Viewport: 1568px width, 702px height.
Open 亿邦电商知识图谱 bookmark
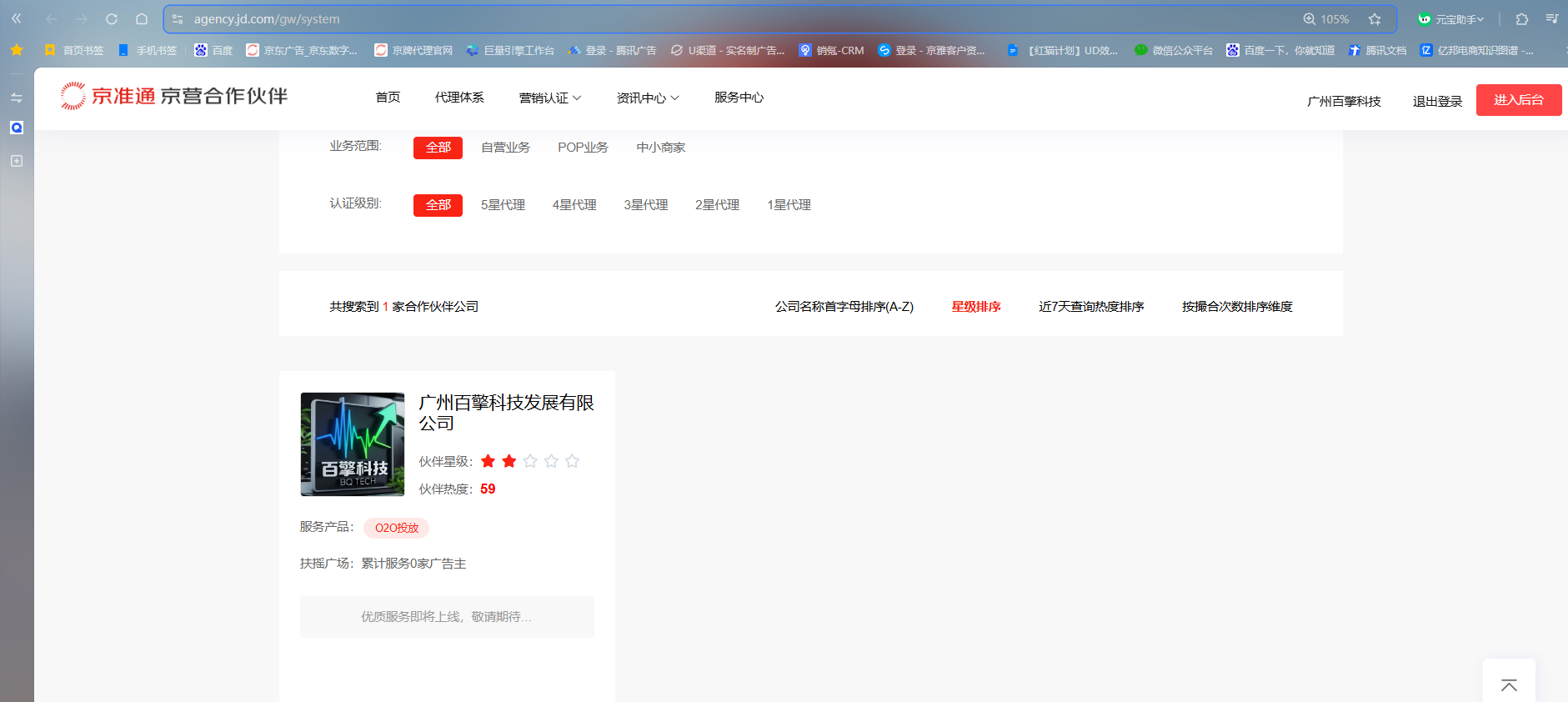click(1477, 51)
